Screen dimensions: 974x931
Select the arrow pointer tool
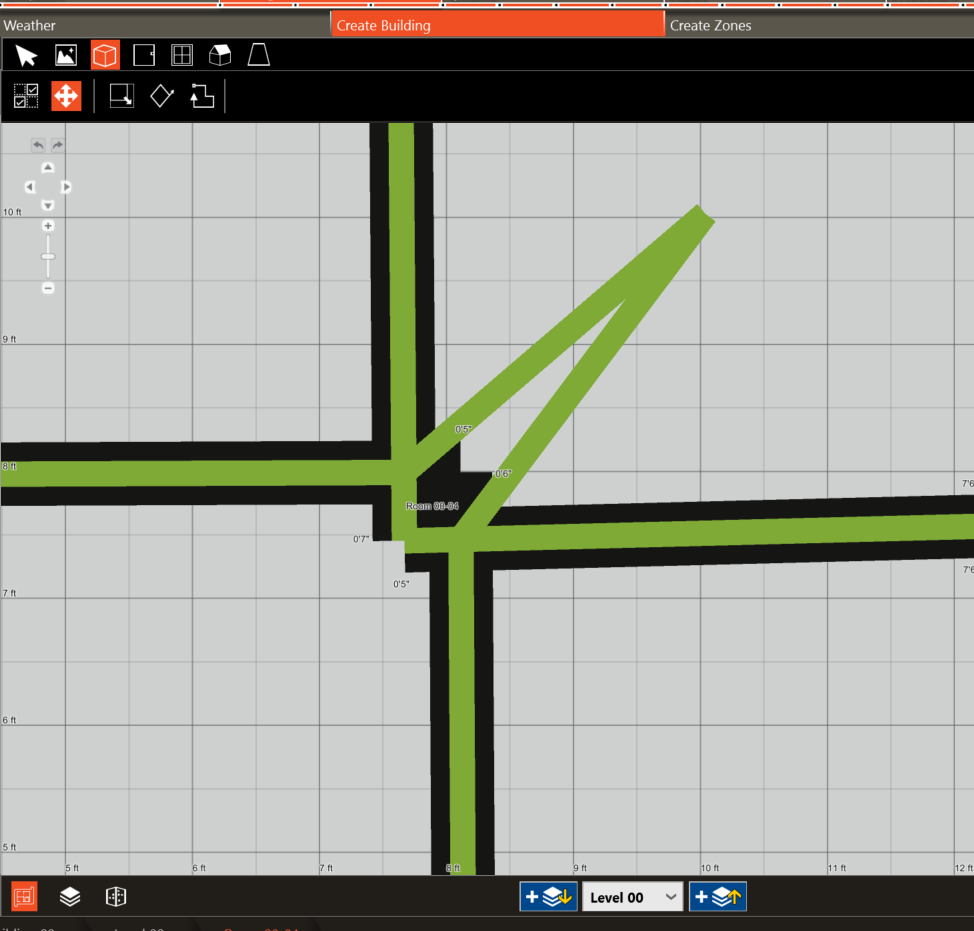[26, 56]
